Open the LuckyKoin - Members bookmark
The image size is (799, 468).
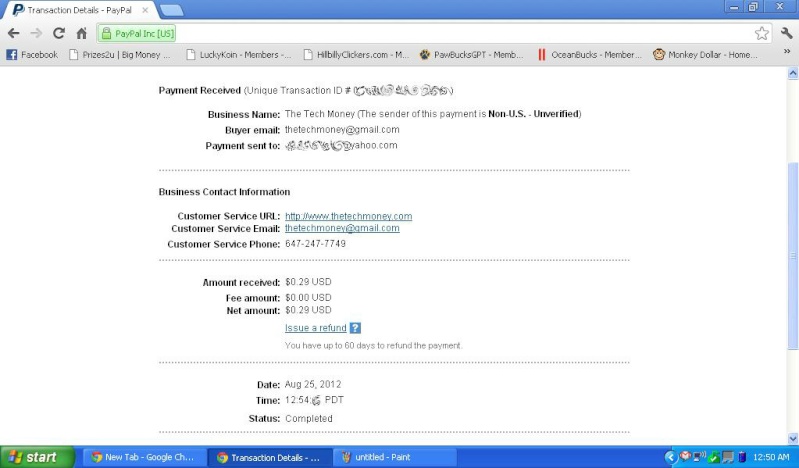(x=238, y=55)
